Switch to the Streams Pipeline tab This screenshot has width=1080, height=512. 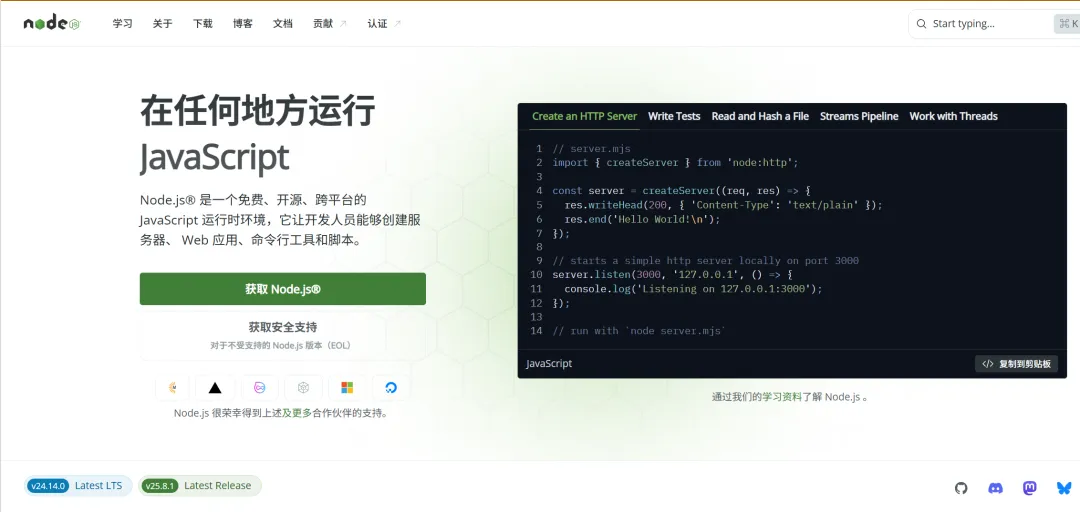(x=859, y=116)
